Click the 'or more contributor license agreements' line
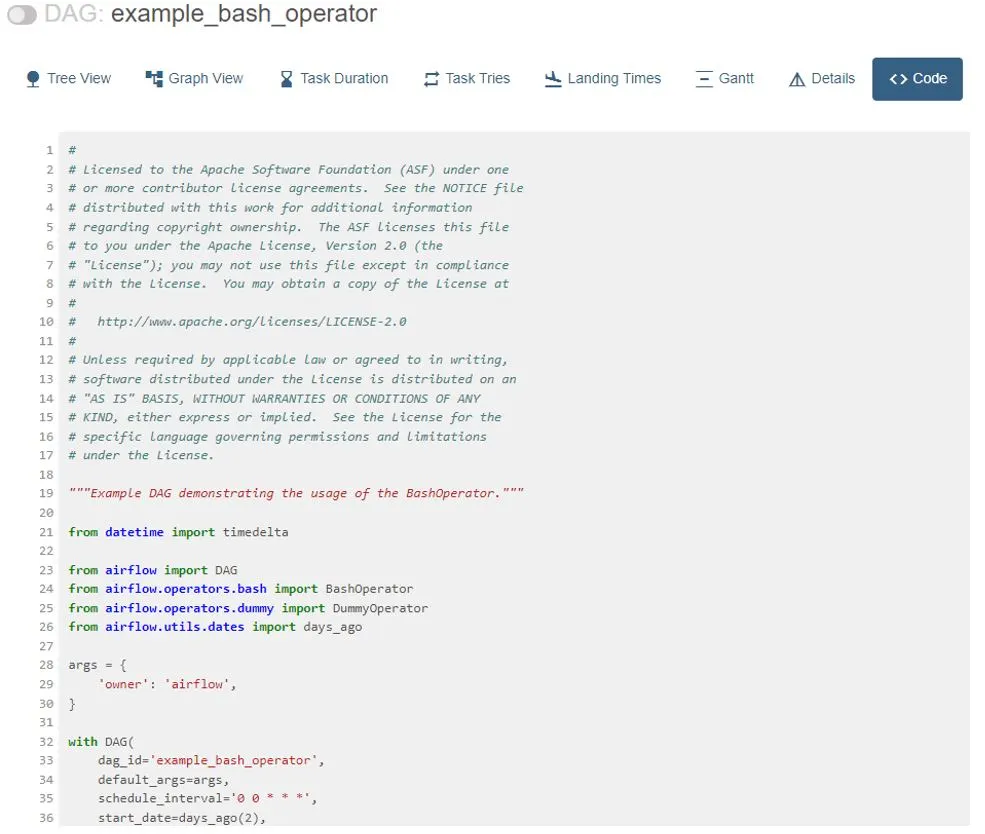Screen dimensions: 985x834 click(x=296, y=189)
